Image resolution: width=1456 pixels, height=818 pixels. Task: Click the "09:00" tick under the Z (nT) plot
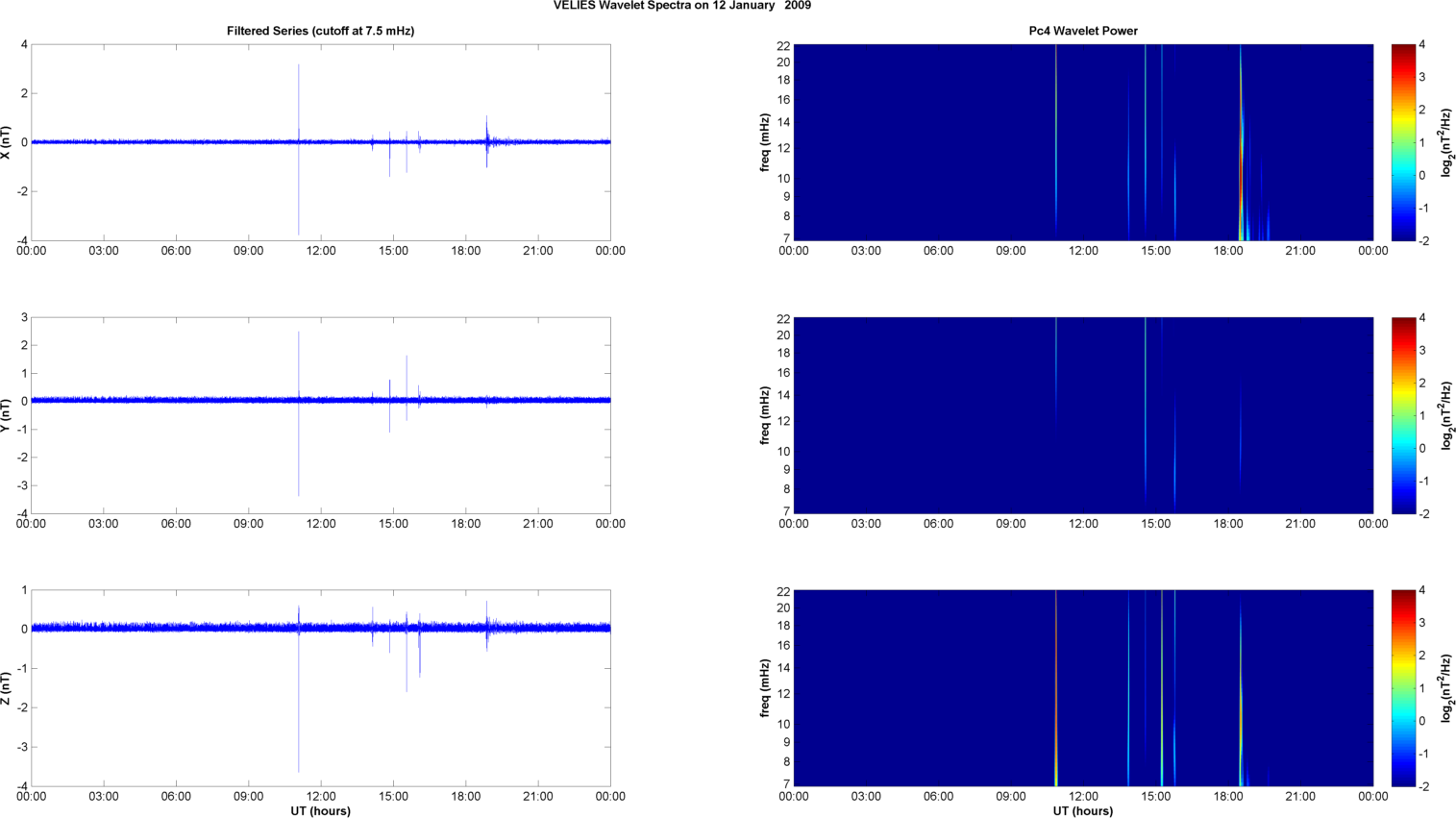pos(249,797)
